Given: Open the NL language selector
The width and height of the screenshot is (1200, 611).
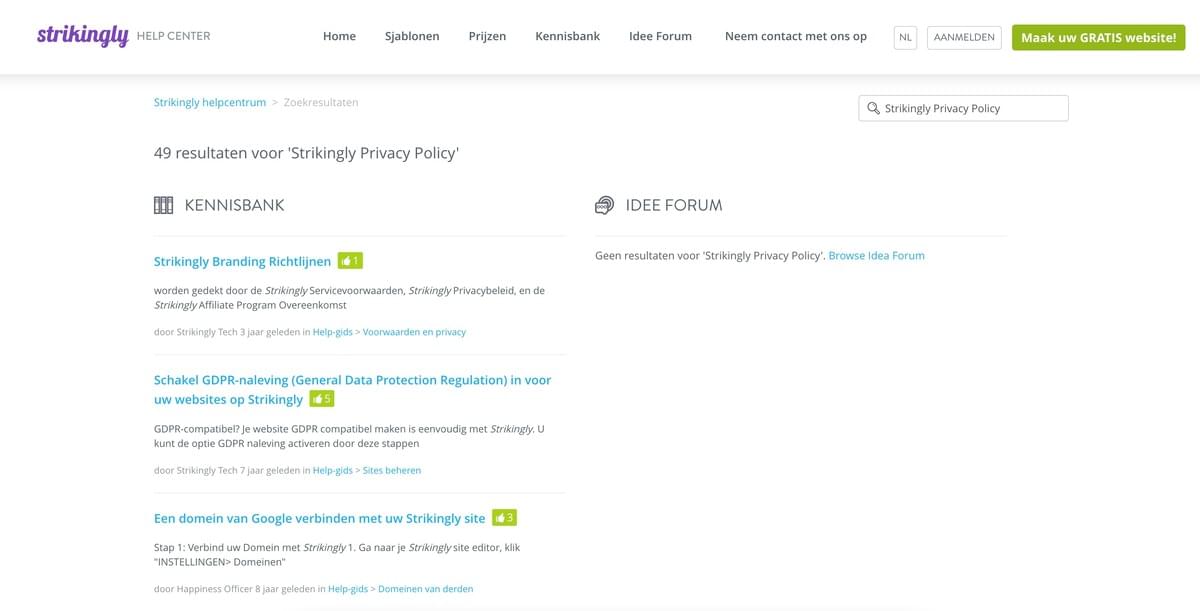Looking at the screenshot, I should (x=905, y=37).
